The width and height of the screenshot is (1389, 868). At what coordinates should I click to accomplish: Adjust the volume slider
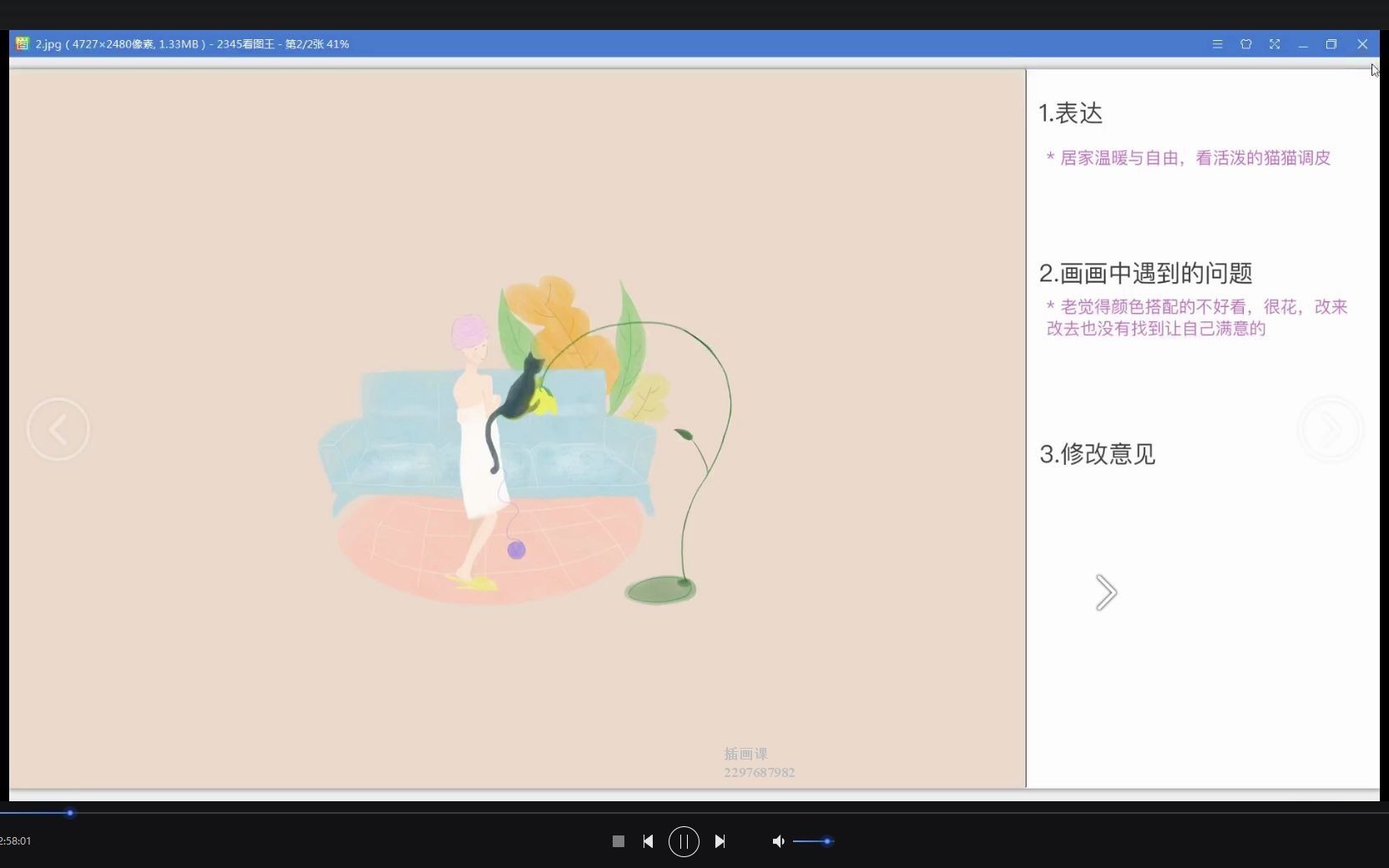[x=813, y=841]
